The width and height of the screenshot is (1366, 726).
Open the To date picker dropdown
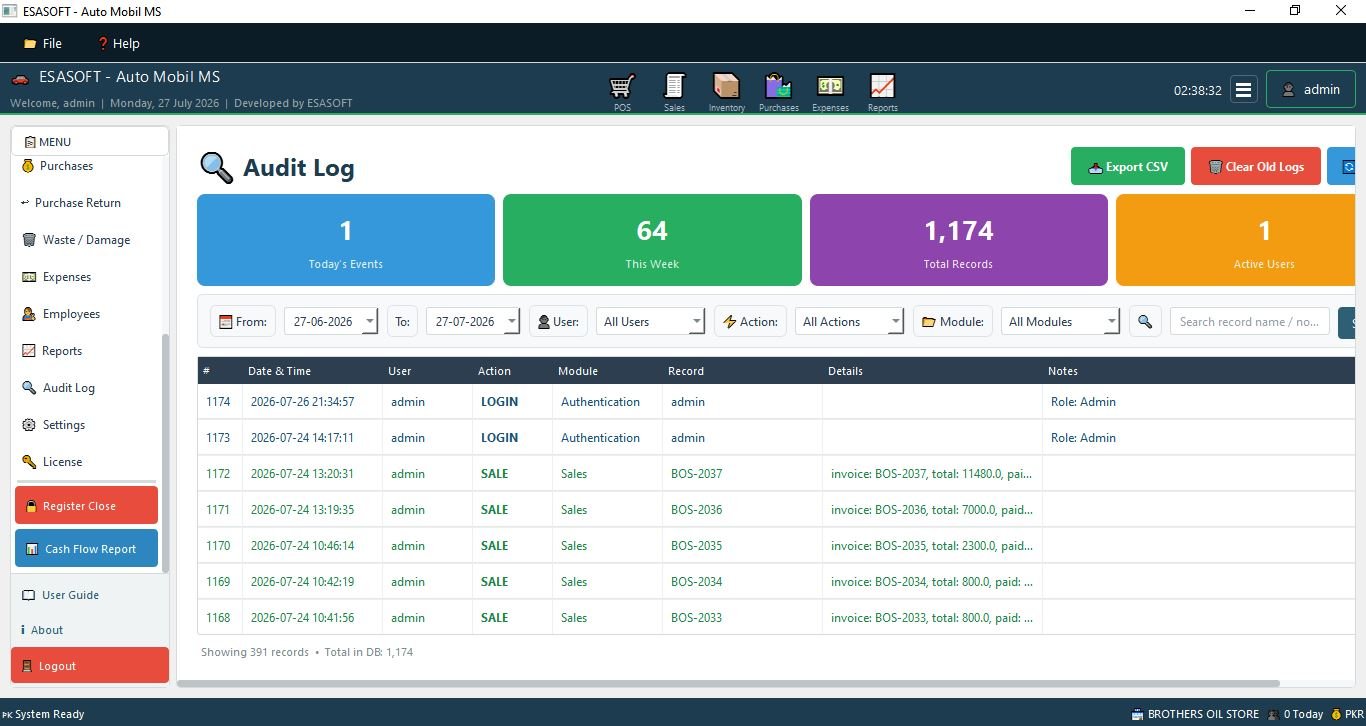coord(512,321)
